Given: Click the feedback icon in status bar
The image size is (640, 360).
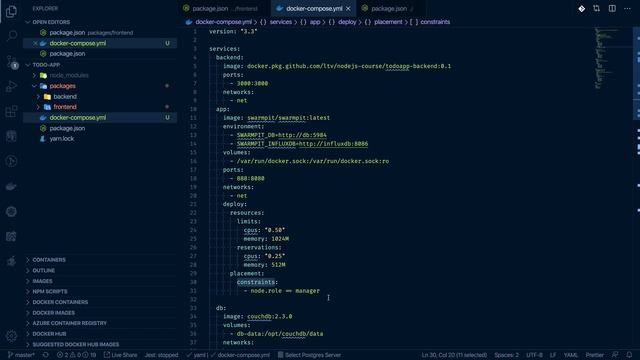Looking at the screenshot, I should pos(615,355).
